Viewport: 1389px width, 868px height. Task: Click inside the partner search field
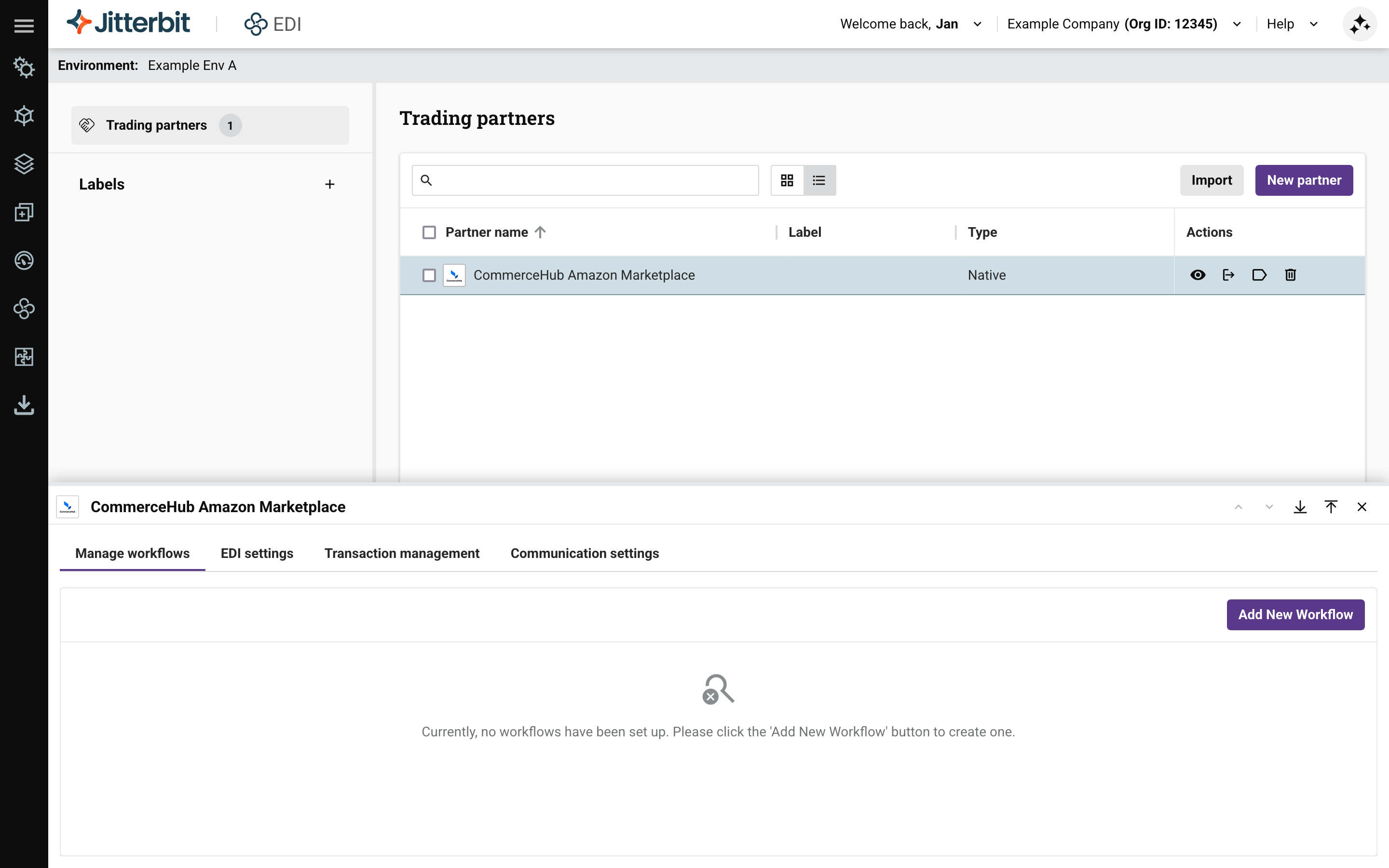click(x=585, y=180)
